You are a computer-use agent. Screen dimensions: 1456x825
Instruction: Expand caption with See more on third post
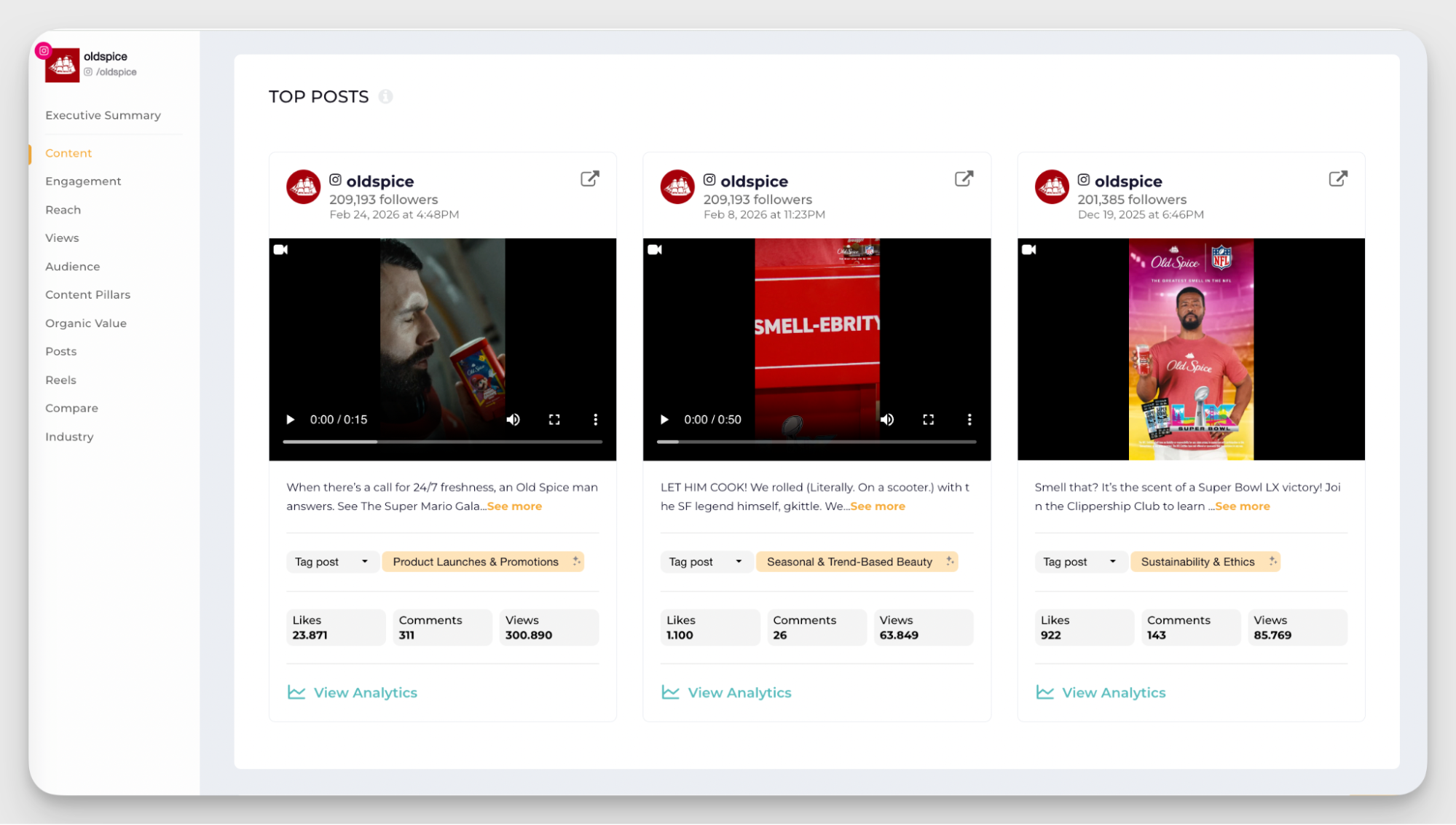(1242, 506)
